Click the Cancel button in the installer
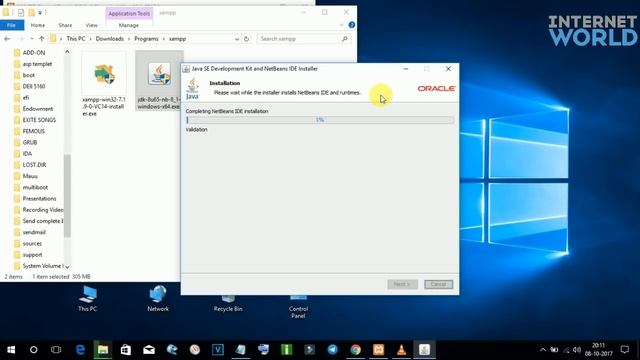The width and height of the screenshot is (640, 360). click(438, 284)
